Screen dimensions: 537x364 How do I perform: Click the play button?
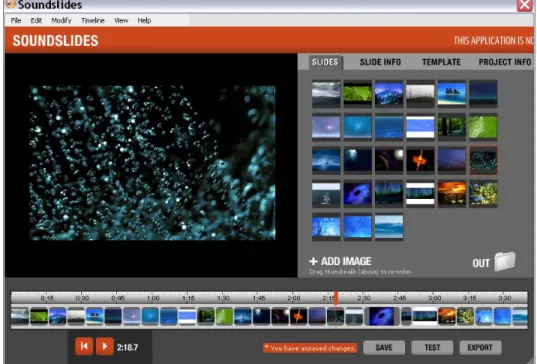point(105,346)
